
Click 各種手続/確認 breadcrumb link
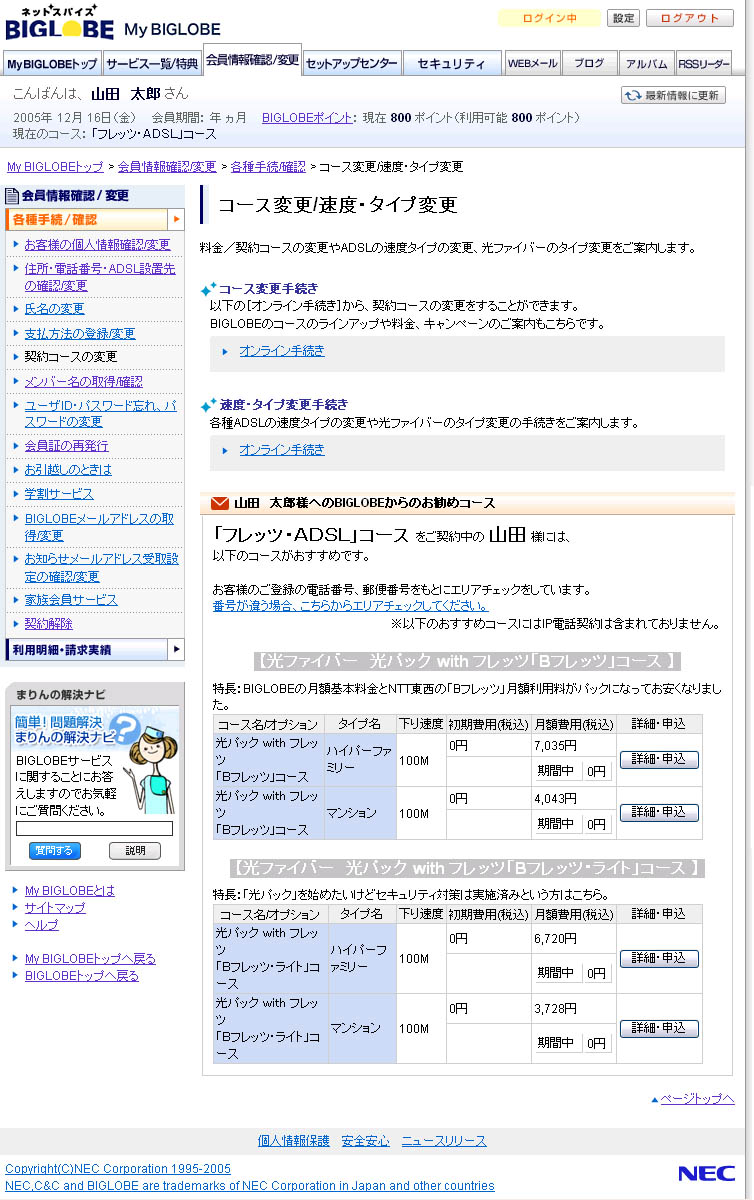click(x=268, y=167)
